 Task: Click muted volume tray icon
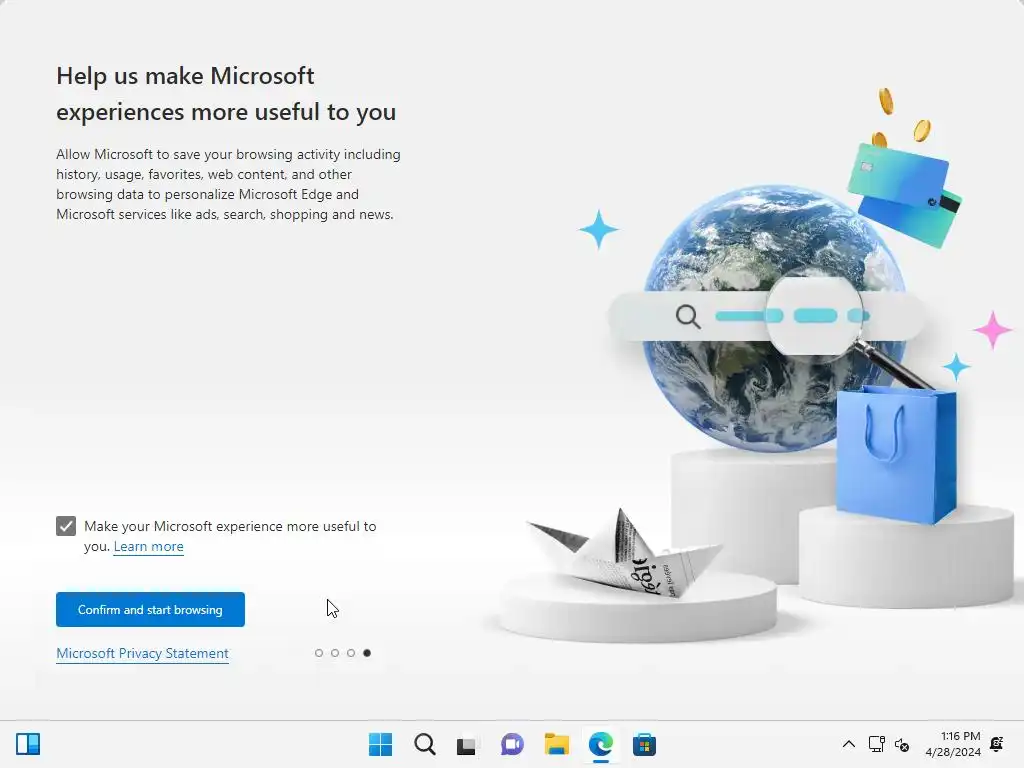coord(902,744)
